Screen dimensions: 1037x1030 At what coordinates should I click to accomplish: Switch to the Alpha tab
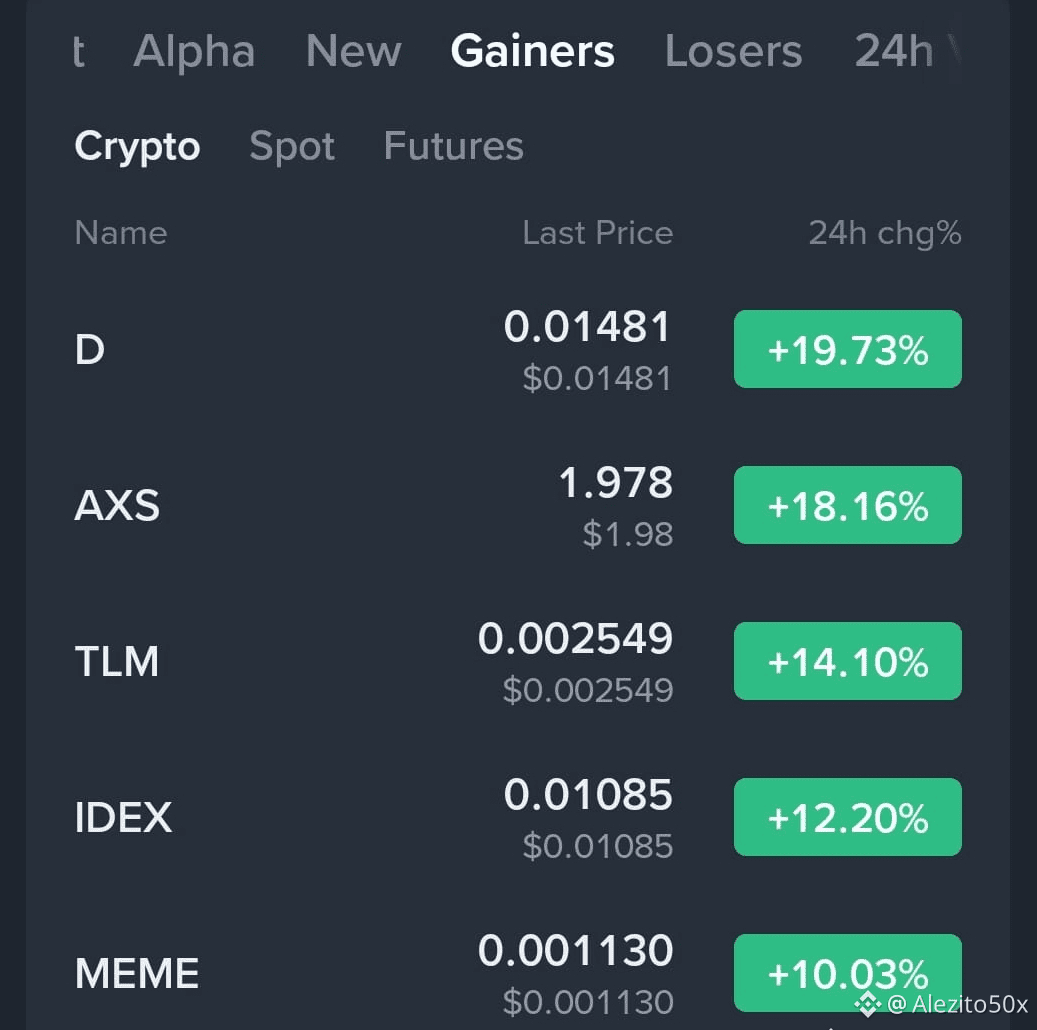point(194,51)
